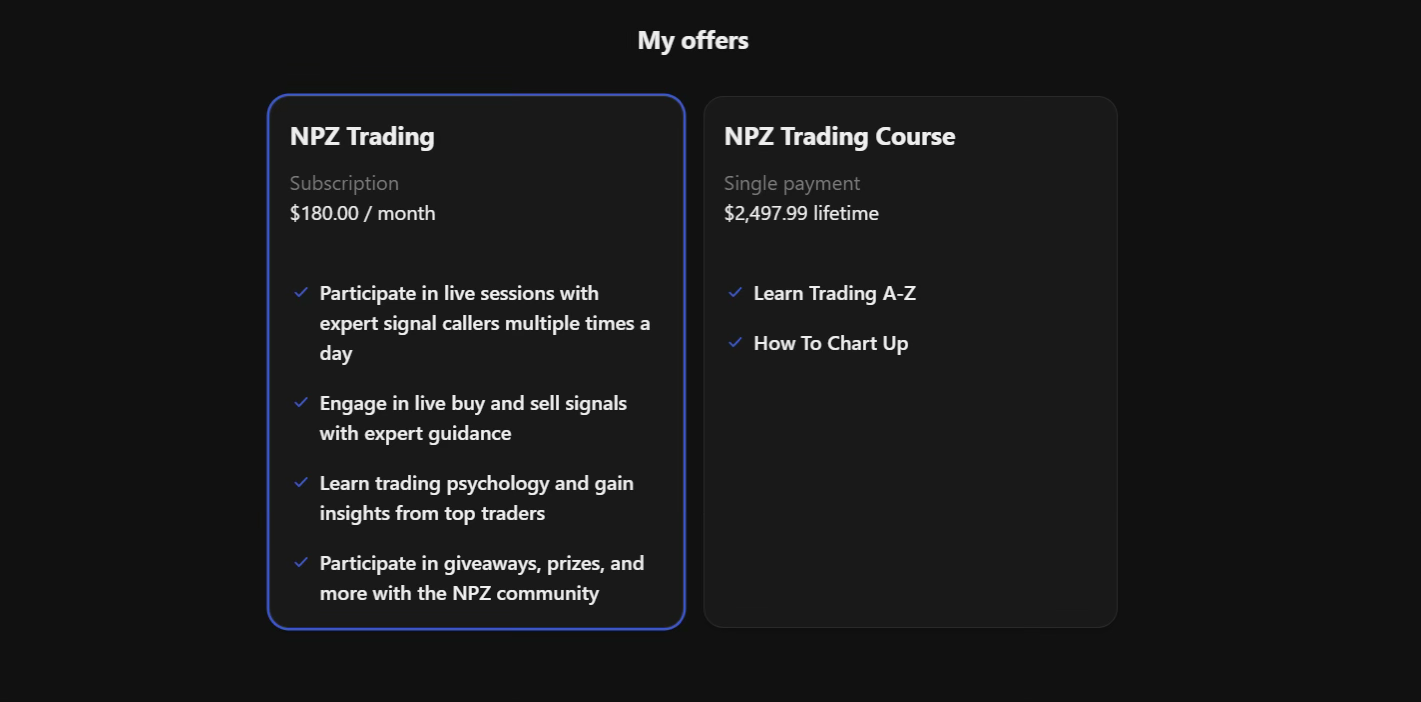The image size is (1421, 702).
Task: Click the Learn Trading A-Z feature text
Action: click(x=834, y=293)
